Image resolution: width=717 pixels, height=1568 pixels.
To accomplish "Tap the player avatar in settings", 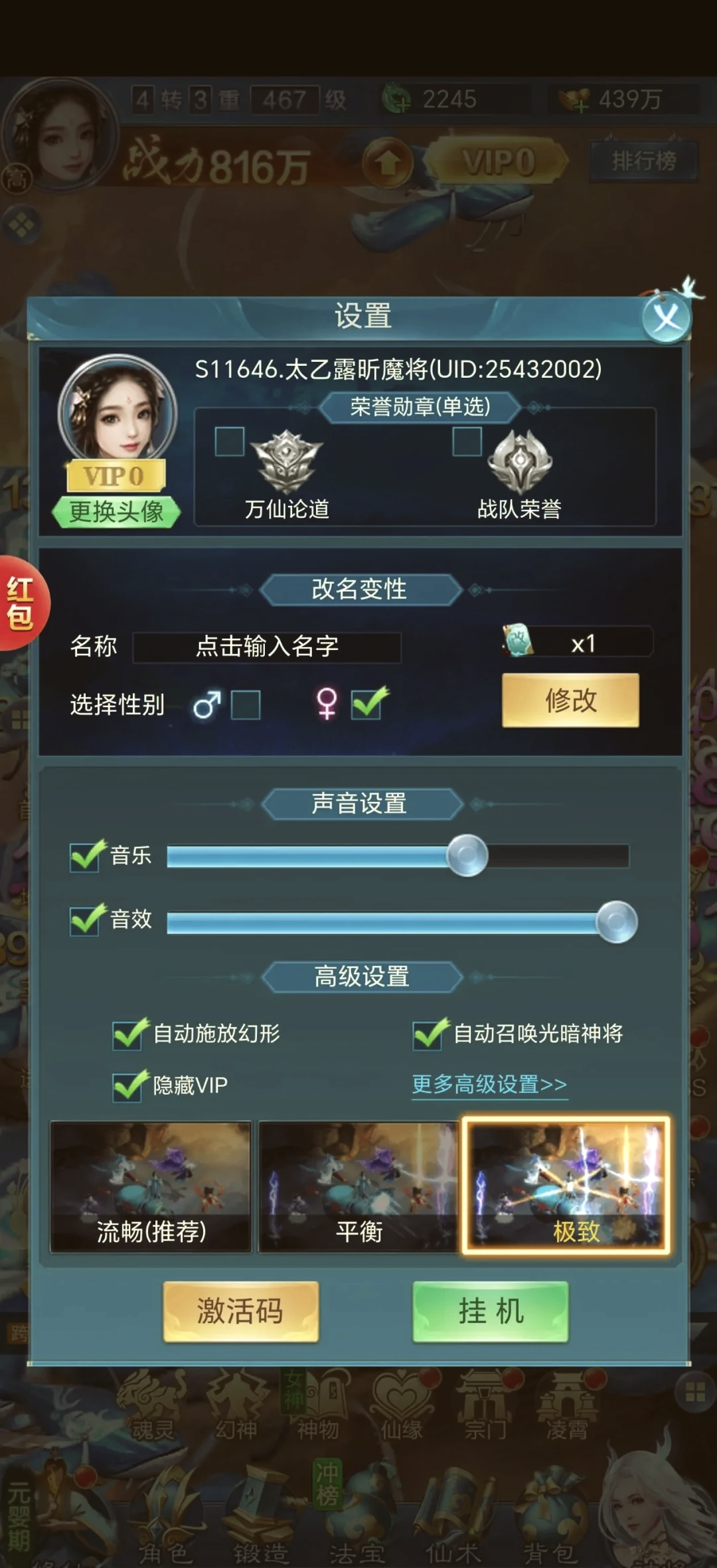I will (x=118, y=408).
